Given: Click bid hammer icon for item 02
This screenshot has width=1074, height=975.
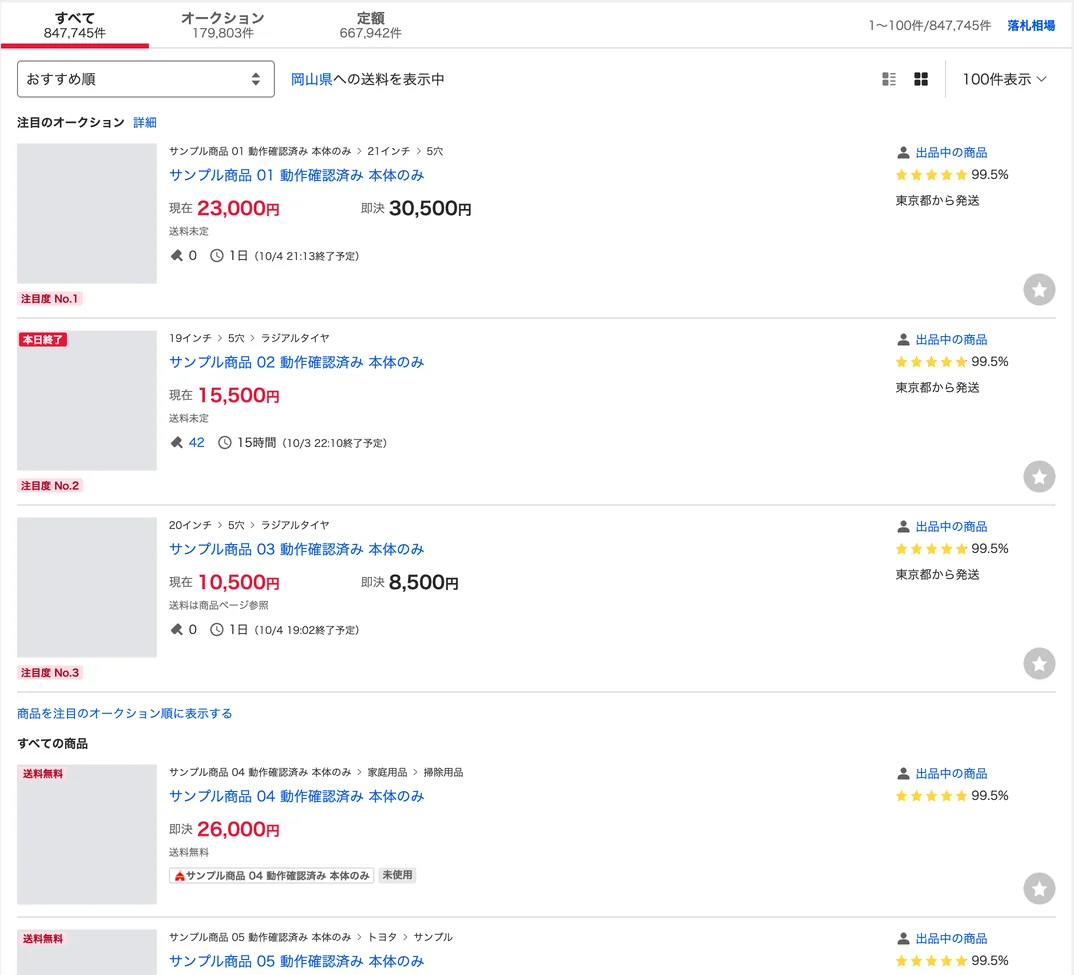Looking at the screenshot, I should click(177, 443).
